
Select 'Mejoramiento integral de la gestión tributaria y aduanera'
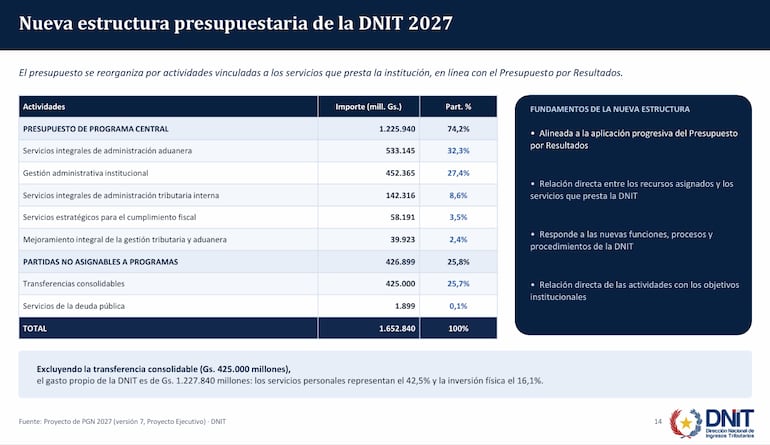coord(125,240)
